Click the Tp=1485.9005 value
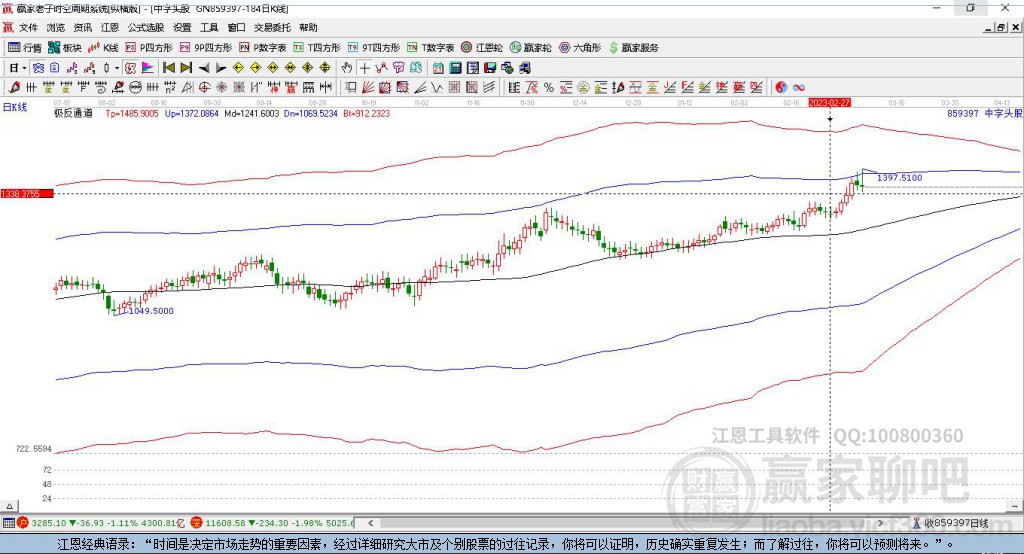 coord(132,113)
